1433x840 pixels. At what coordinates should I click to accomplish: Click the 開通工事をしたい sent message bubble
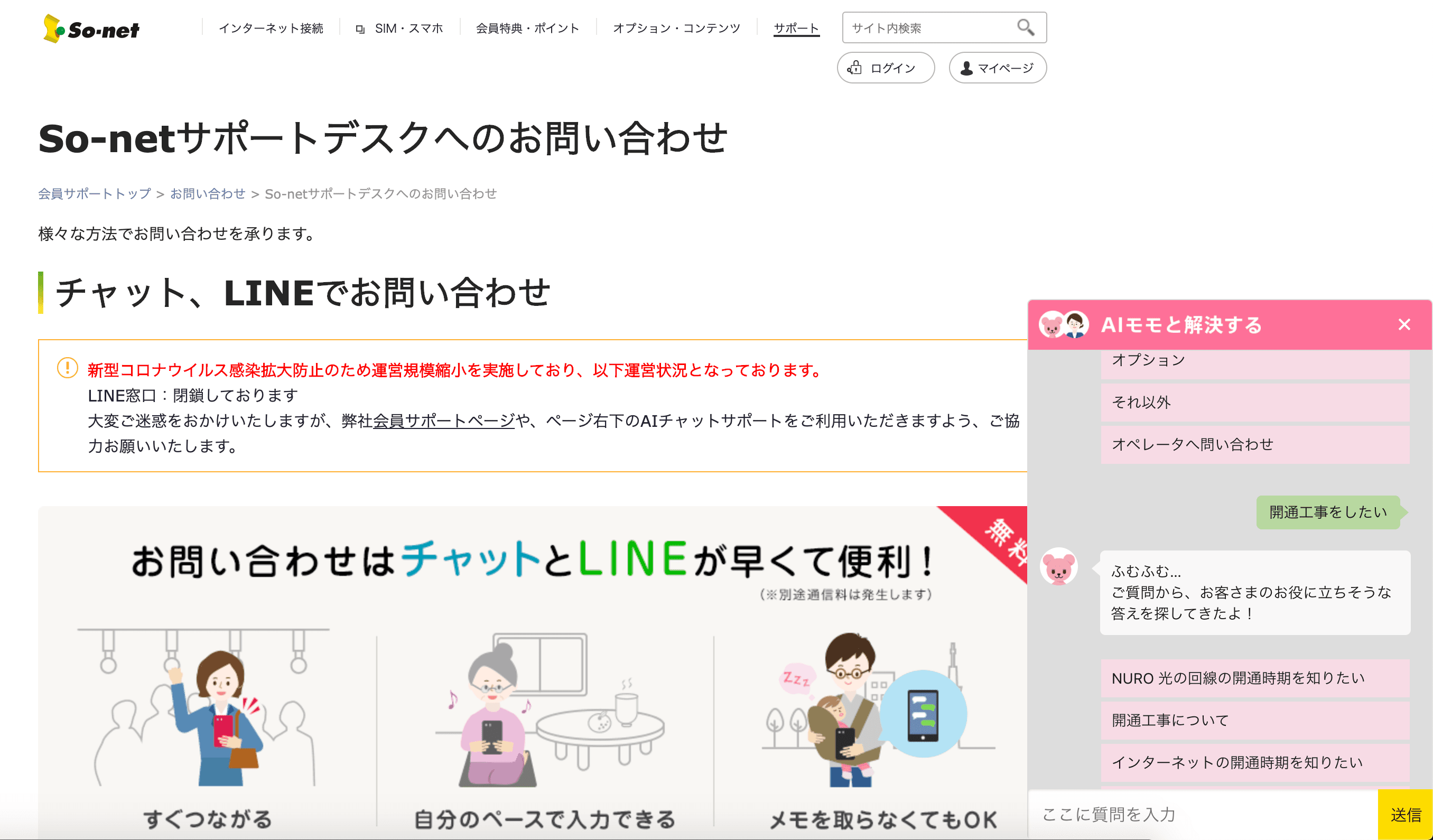click(x=1328, y=512)
